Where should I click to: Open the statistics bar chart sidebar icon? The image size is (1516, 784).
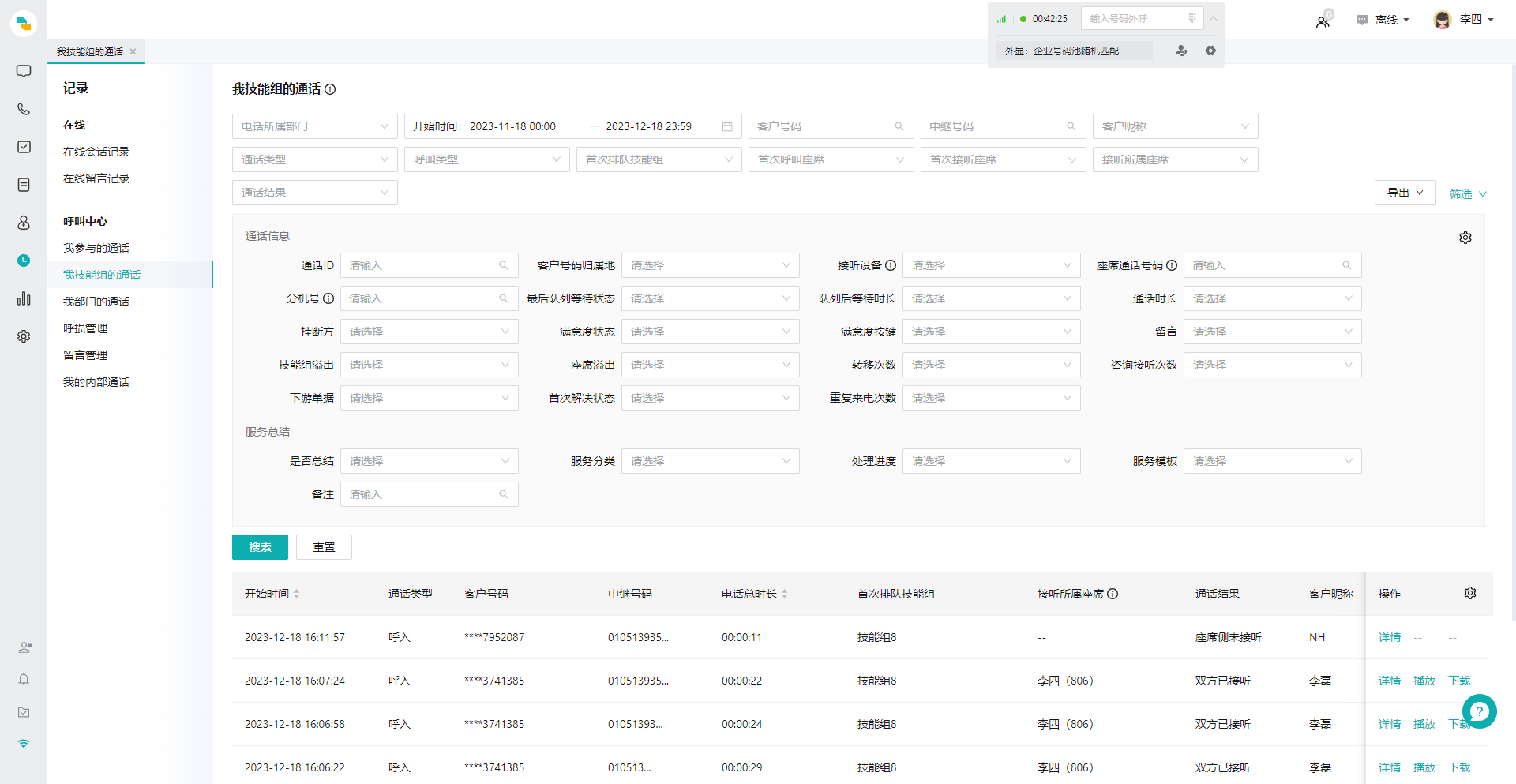pyautogui.click(x=24, y=298)
